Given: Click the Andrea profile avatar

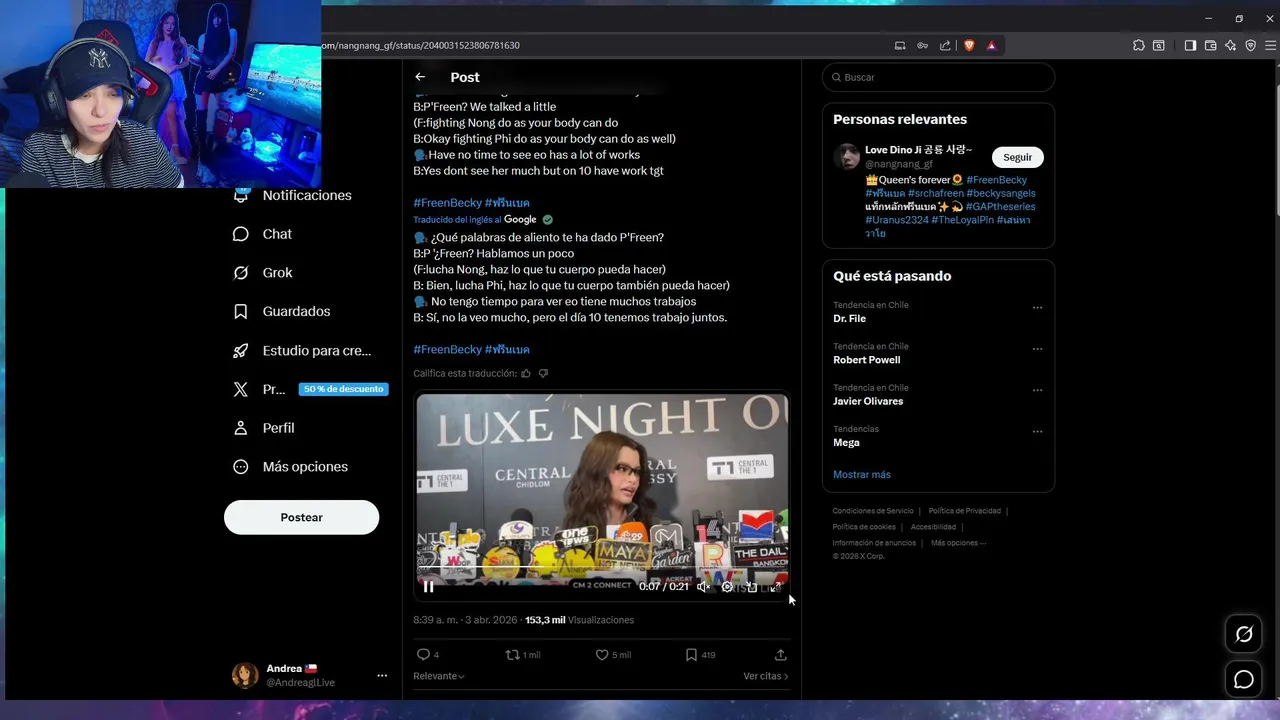Looking at the screenshot, I should point(245,675).
